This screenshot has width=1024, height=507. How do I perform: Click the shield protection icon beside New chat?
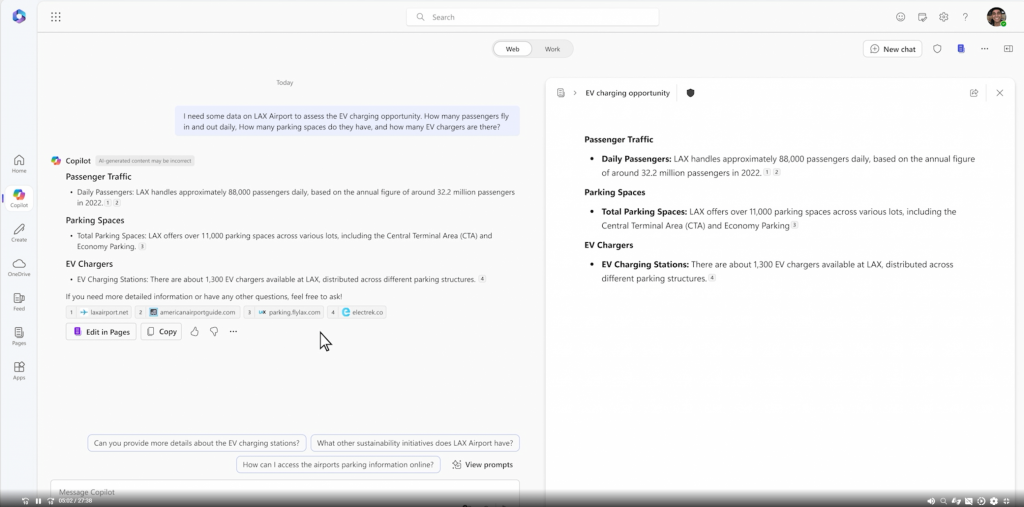coord(937,49)
